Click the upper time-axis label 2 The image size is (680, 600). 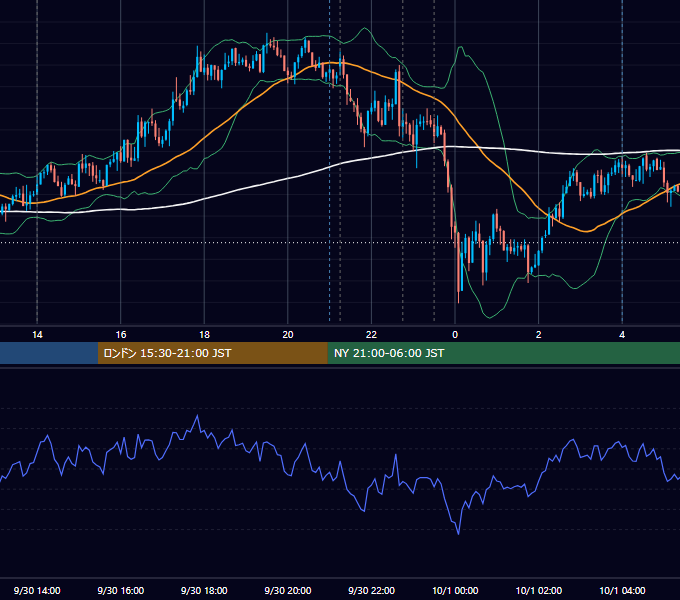tap(539, 335)
